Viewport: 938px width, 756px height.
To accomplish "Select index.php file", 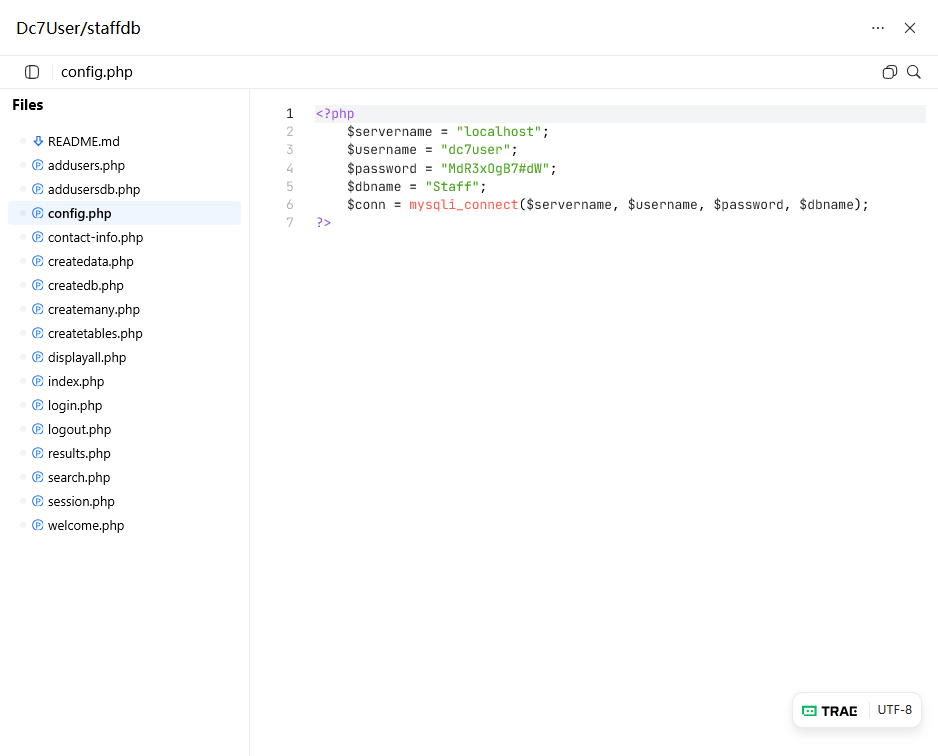I will (76, 382).
